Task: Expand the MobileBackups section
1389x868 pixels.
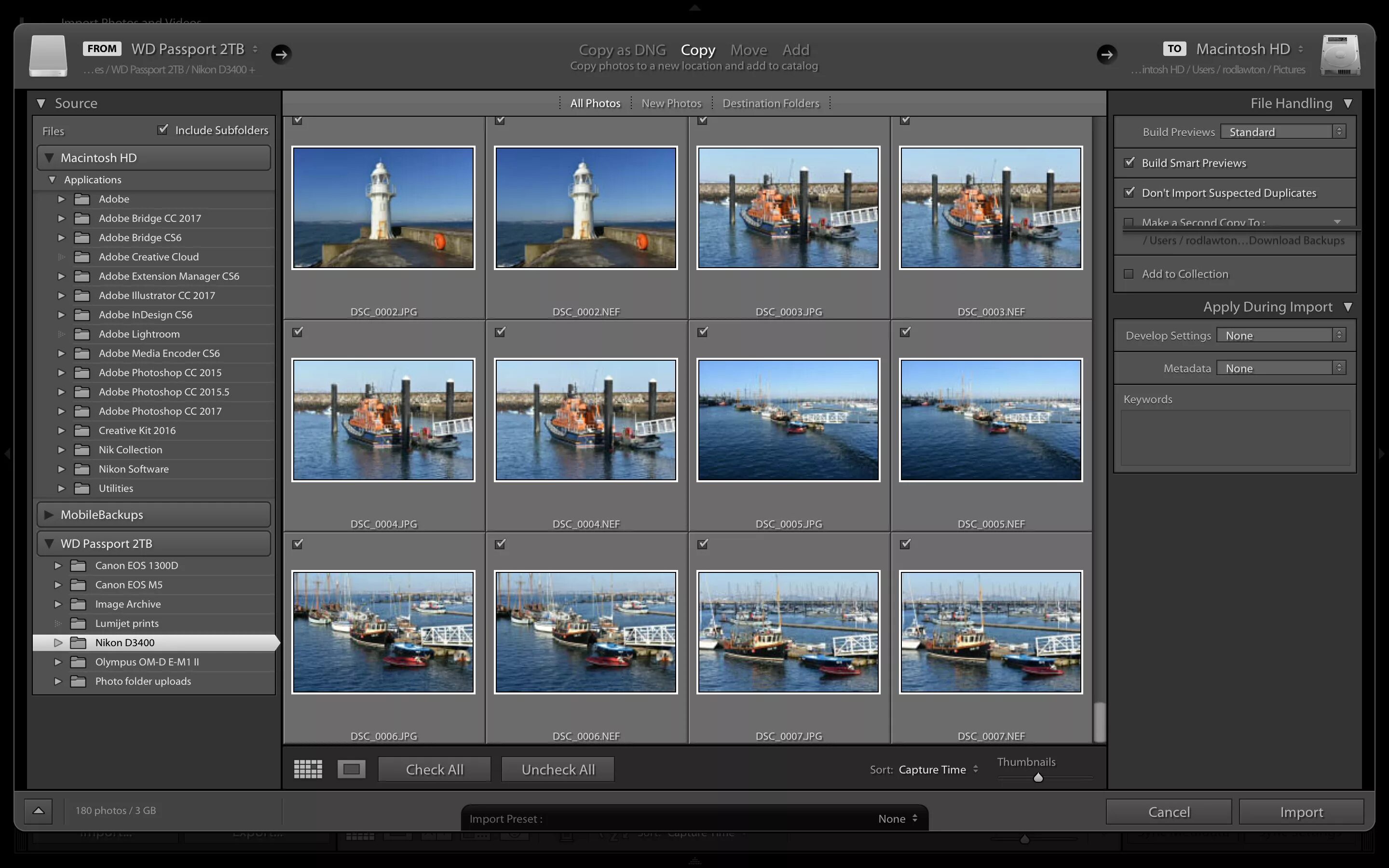Action: click(49, 515)
